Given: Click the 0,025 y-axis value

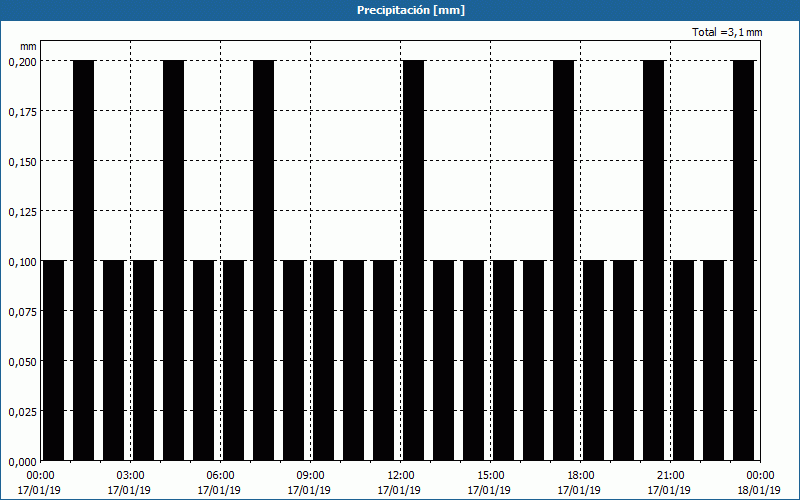Looking at the screenshot, I should [22, 412].
